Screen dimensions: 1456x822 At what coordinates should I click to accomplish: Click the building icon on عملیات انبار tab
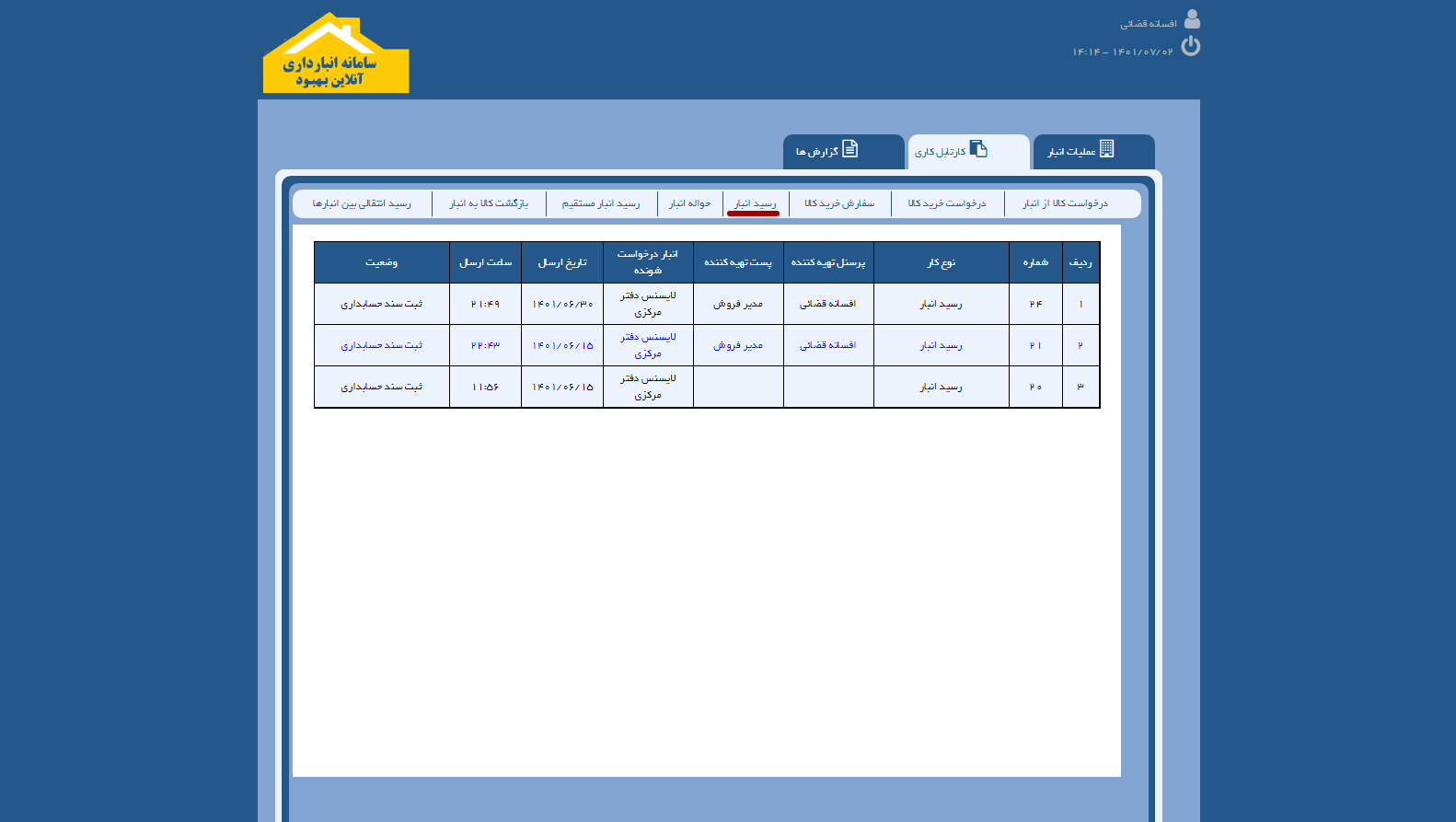[1107, 149]
